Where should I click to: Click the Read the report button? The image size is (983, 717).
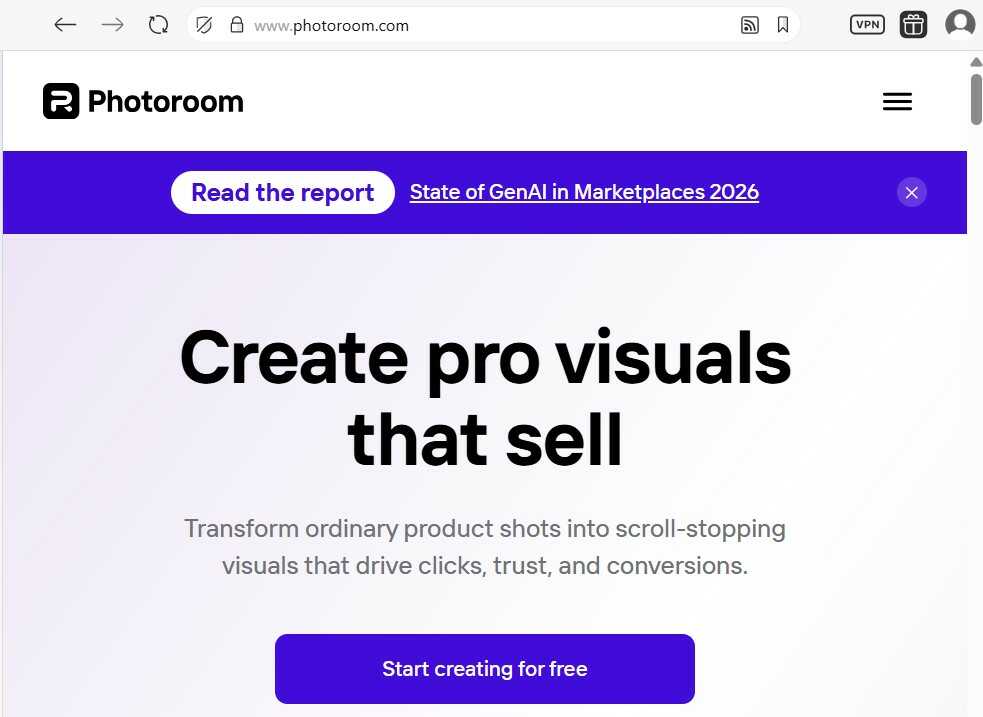(x=283, y=192)
